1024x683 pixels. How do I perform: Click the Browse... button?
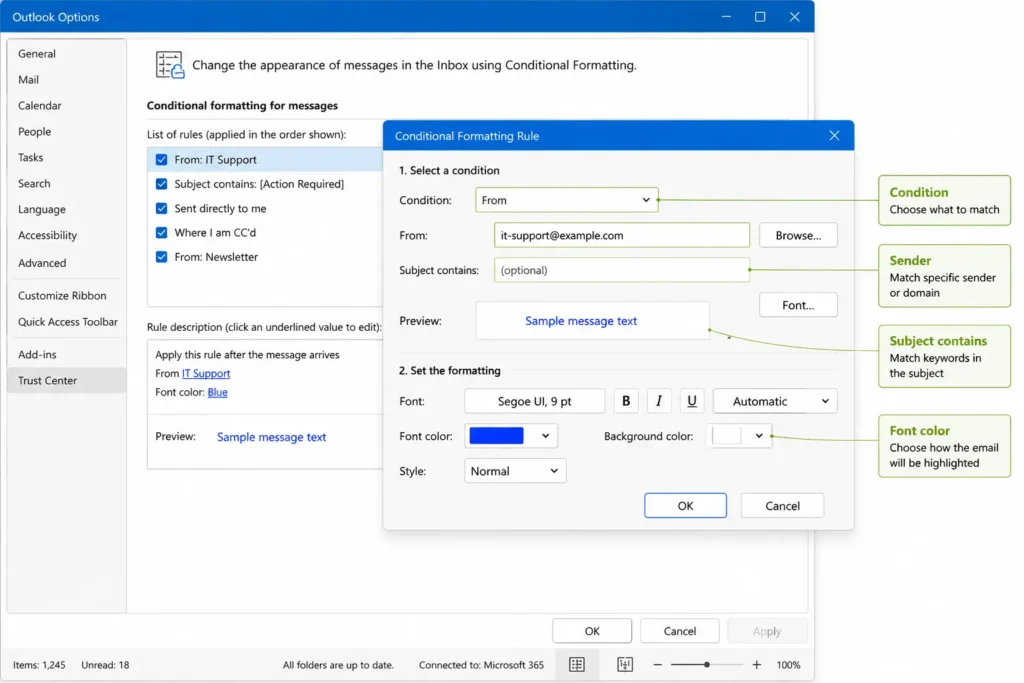tap(798, 235)
